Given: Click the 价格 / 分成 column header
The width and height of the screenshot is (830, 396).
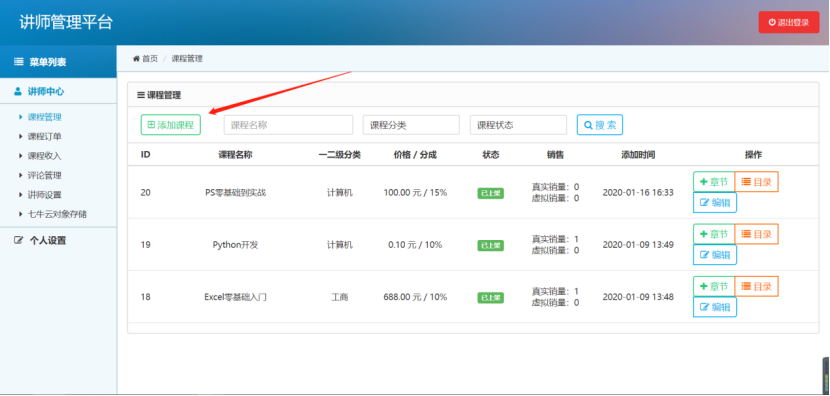Looking at the screenshot, I should click(415, 155).
